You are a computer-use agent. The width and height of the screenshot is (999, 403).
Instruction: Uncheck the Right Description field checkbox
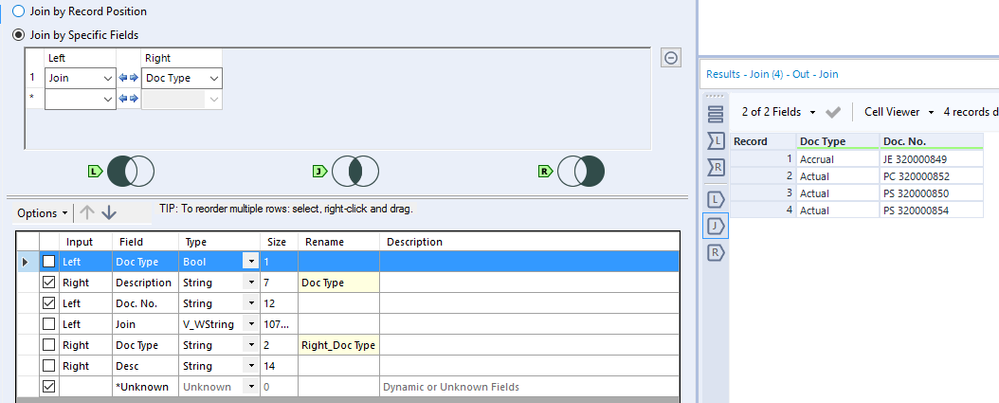(x=48, y=282)
